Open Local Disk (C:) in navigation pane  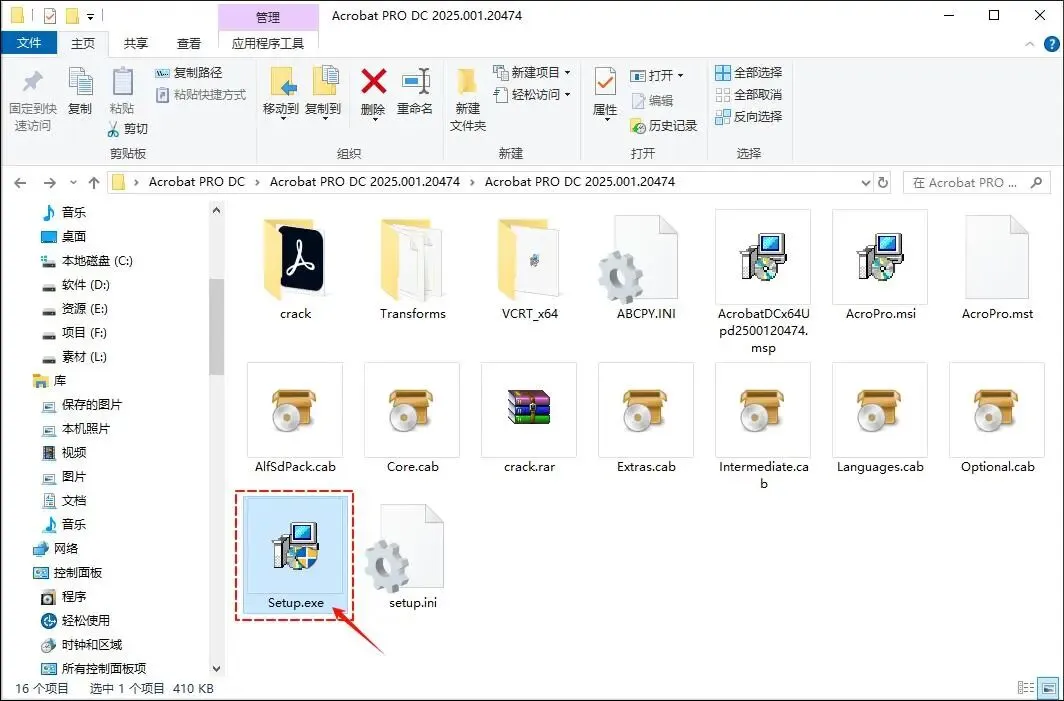click(x=88, y=261)
